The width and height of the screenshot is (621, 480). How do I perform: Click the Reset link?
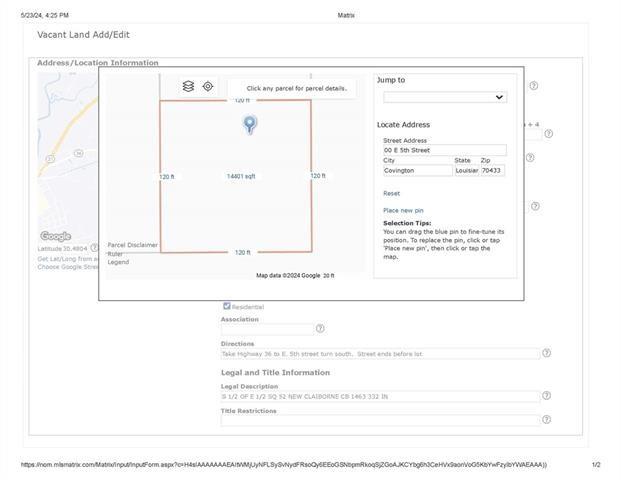tap(391, 193)
